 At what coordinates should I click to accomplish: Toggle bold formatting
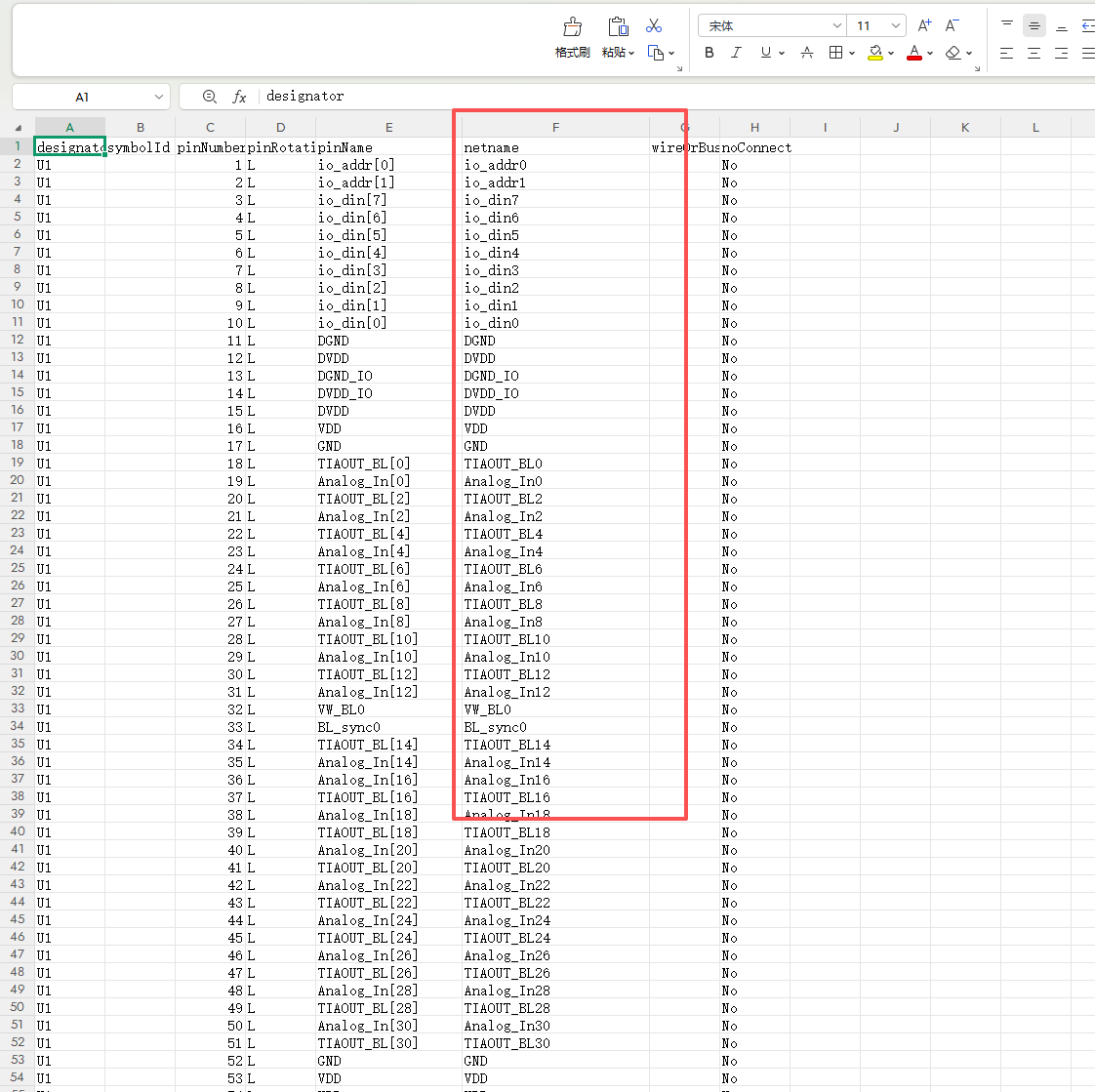(x=710, y=53)
